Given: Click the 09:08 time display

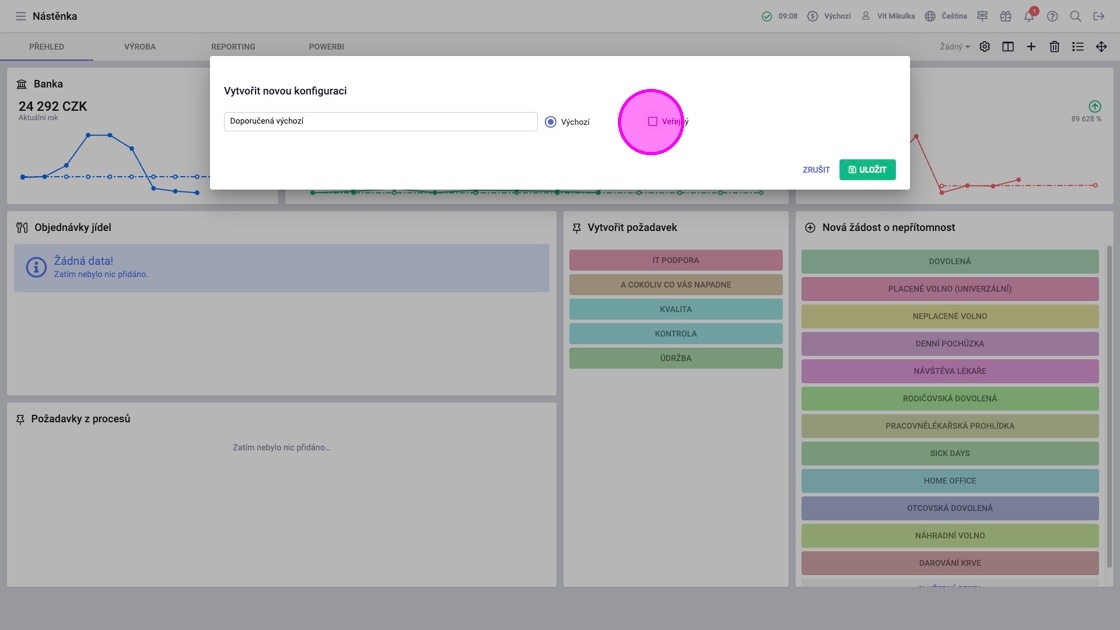Looking at the screenshot, I should pos(788,16).
